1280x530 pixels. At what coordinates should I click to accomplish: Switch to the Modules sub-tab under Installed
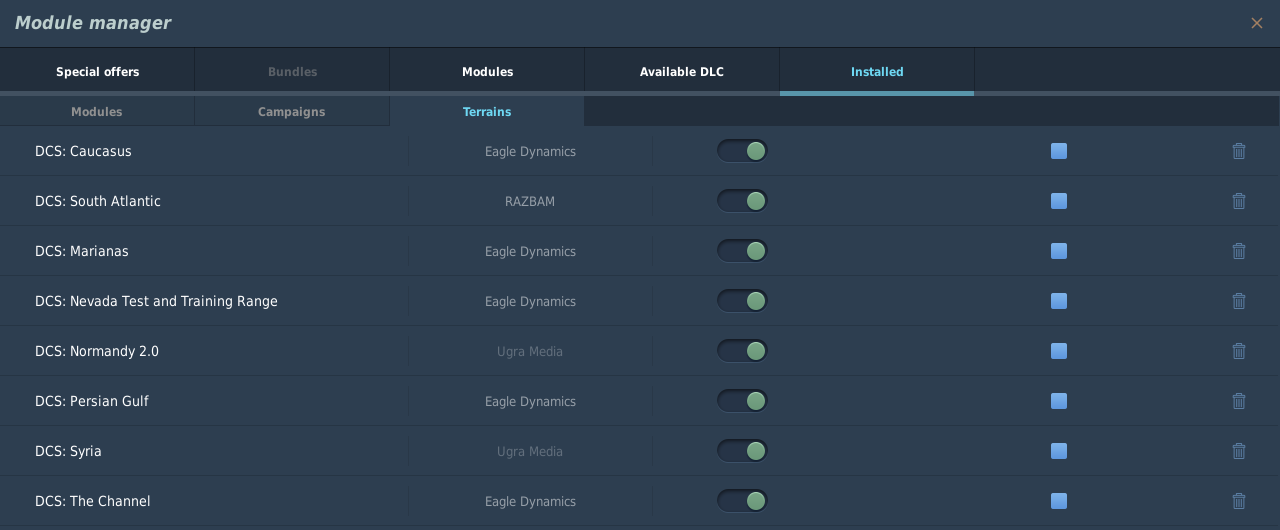pyautogui.click(x=97, y=112)
